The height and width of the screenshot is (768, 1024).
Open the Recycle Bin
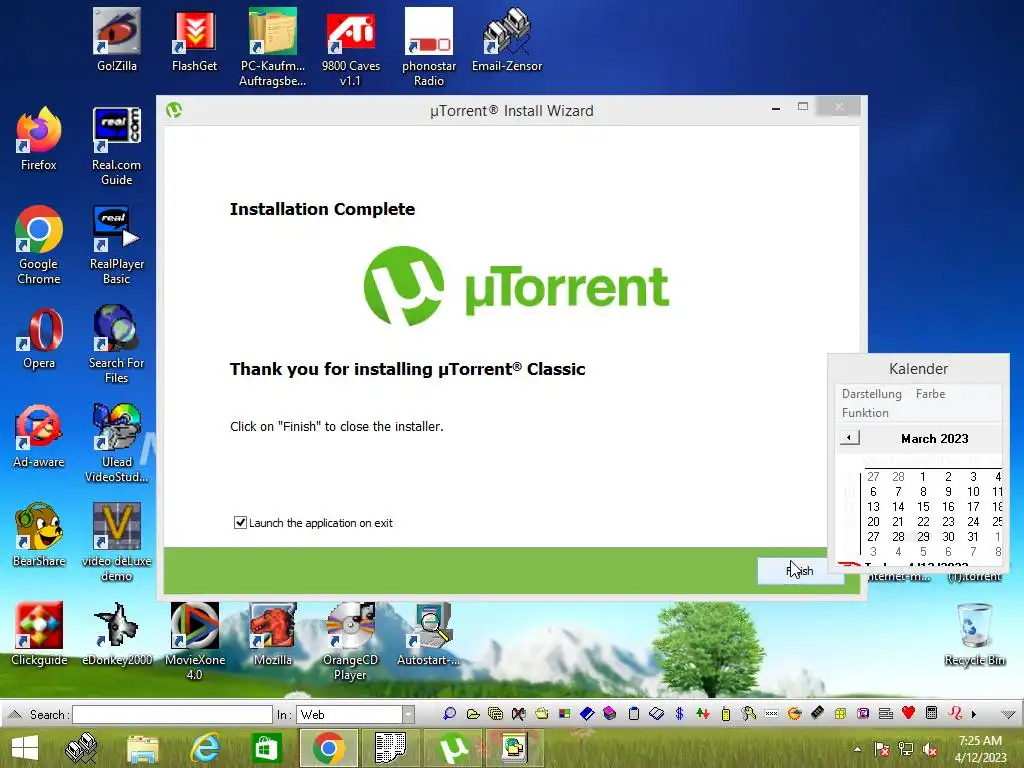975,635
